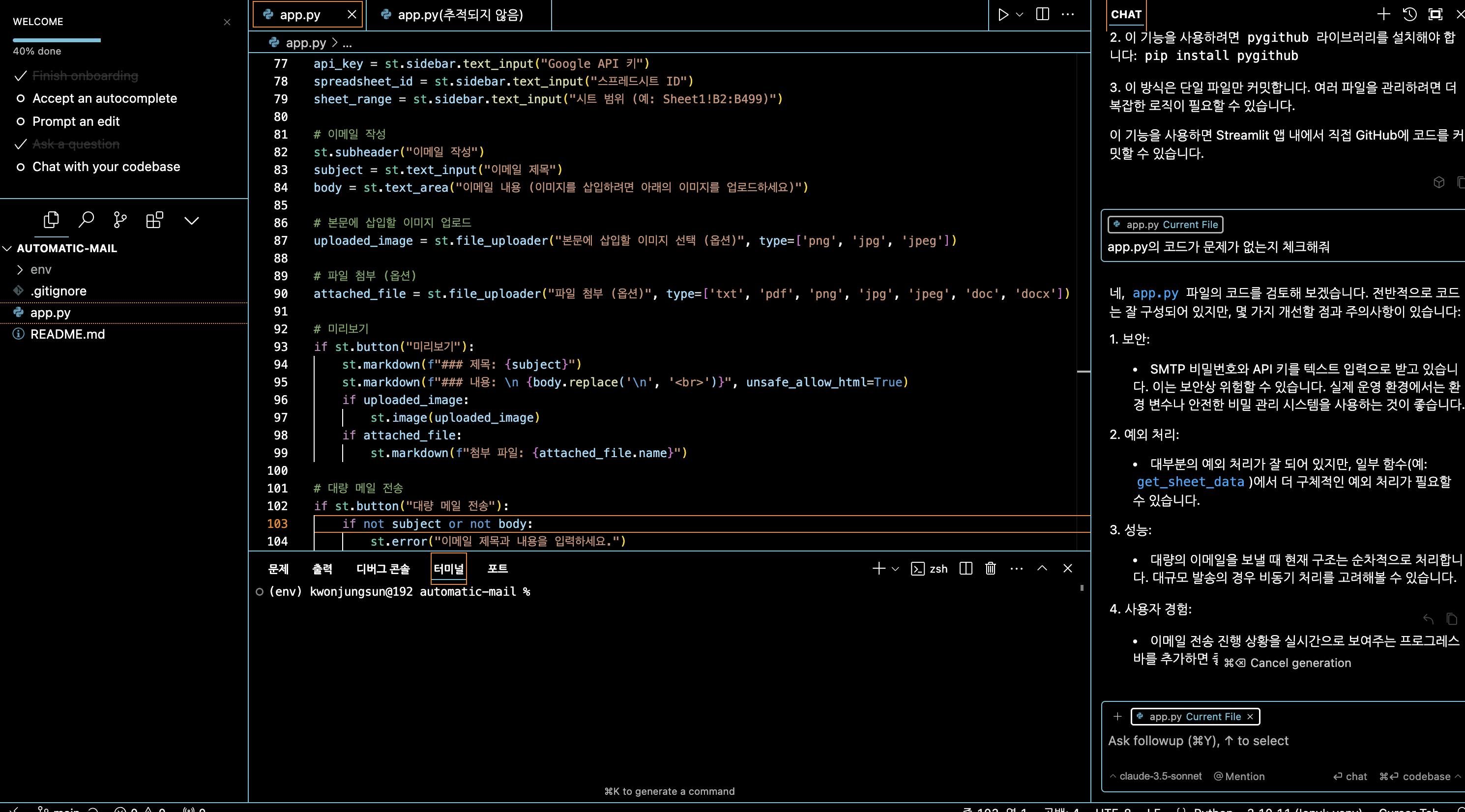Toggle Prompt an edit checklist item
The height and width of the screenshot is (812, 1465).
[x=67, y=121]
